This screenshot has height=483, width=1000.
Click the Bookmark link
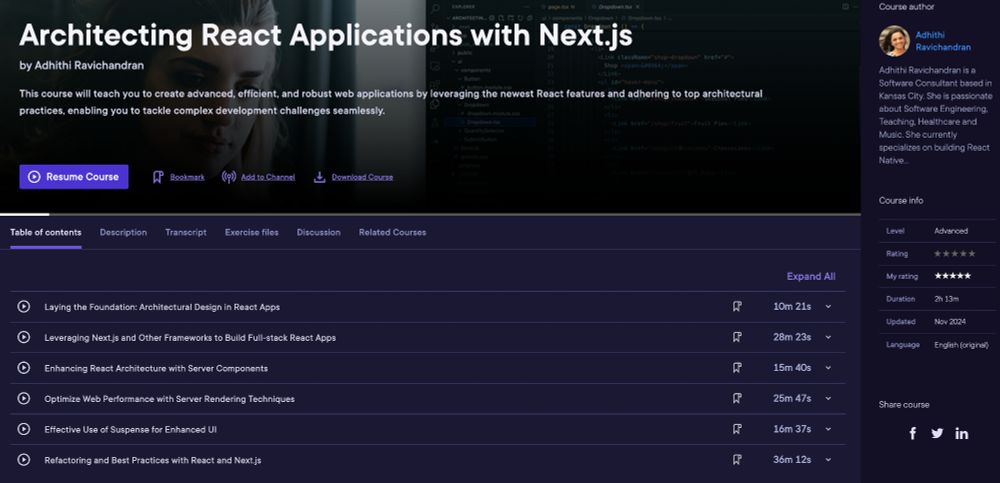click(187, 177)
